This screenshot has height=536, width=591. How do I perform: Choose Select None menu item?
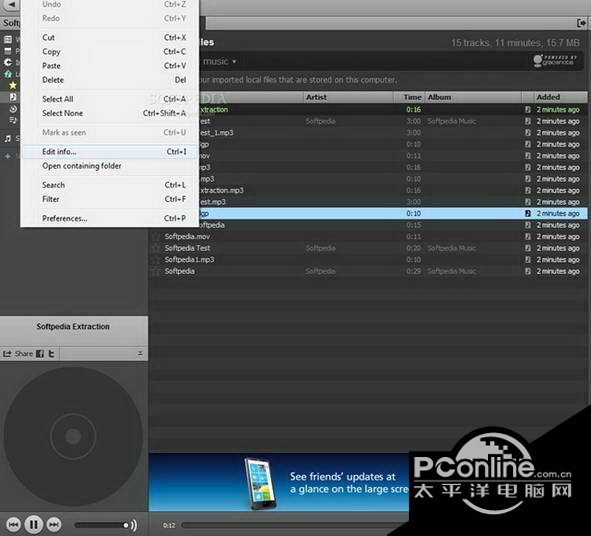[110, 113]
